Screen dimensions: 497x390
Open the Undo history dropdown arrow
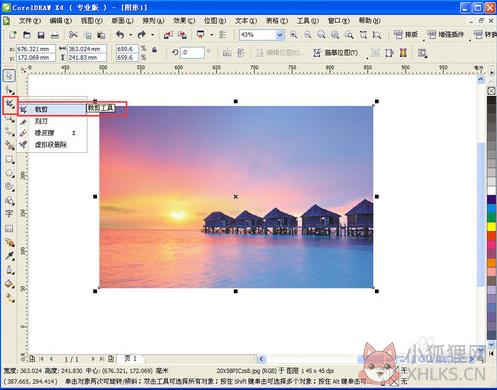coord(130,35)
